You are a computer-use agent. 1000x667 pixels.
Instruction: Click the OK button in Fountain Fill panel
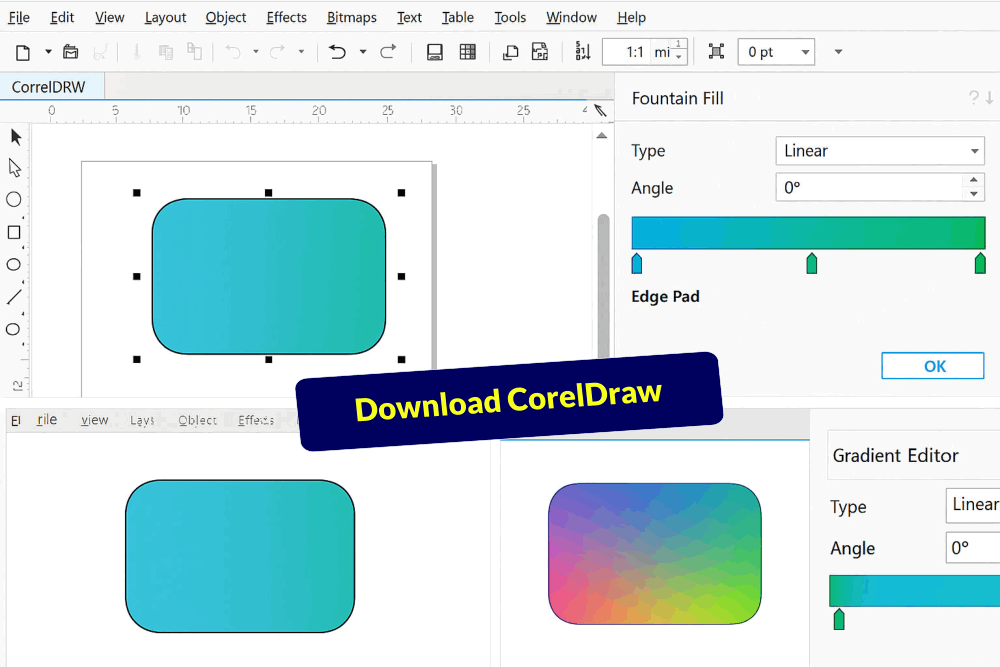(932, 365)
